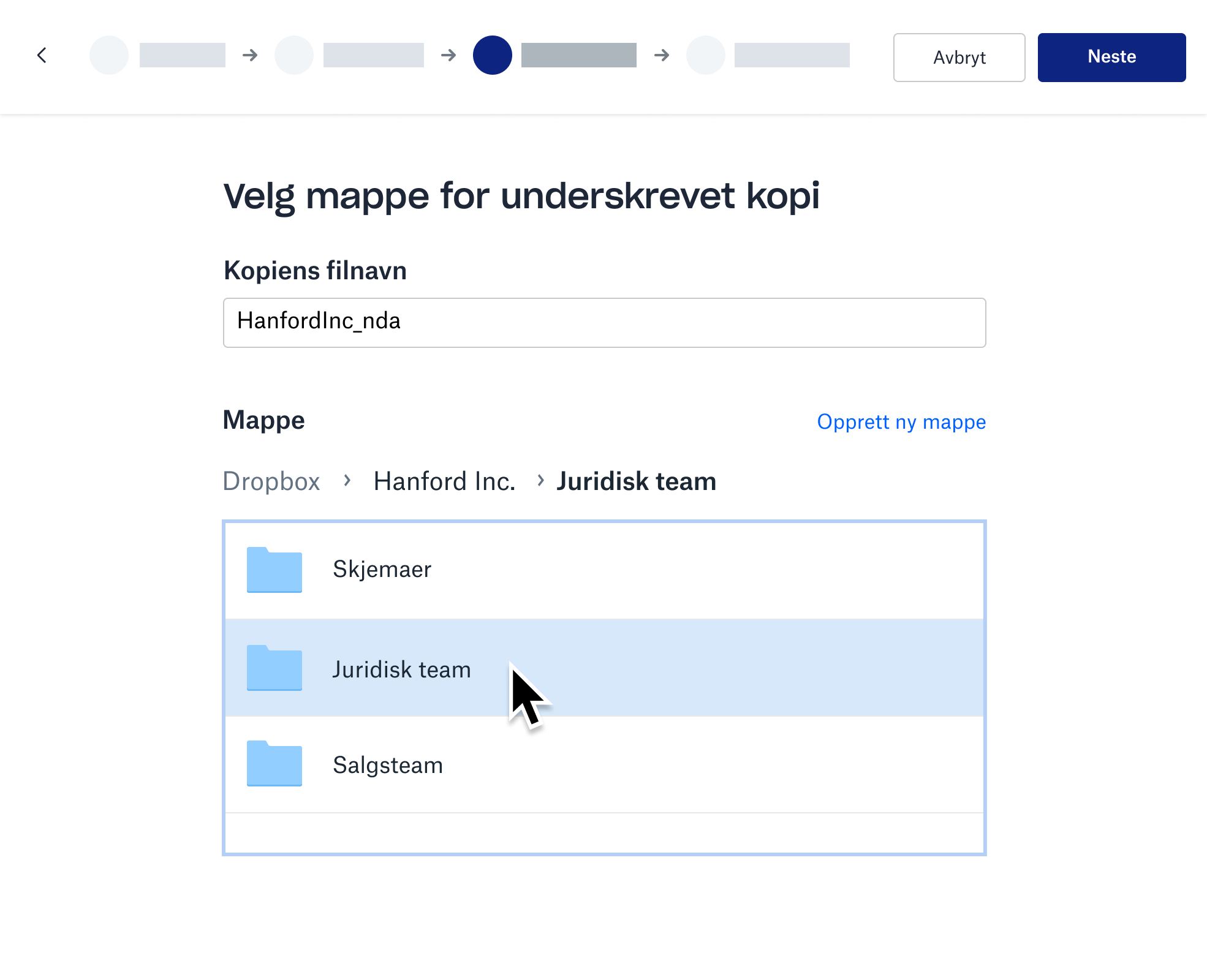The image size is (1207, 980).
Task: Click the back arrow icon
Action: point(42,55)
